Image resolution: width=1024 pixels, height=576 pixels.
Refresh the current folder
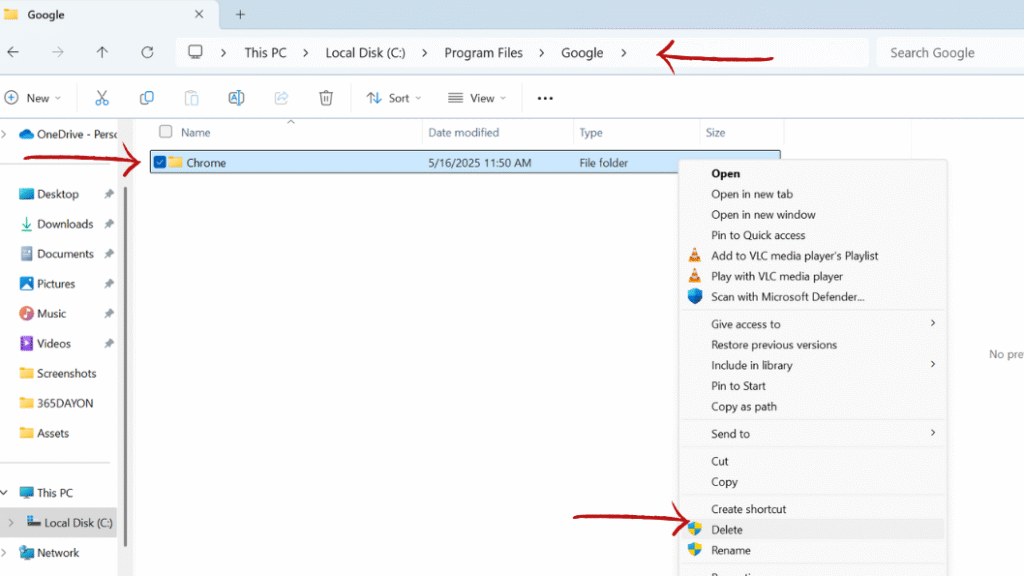pos(148,52)
